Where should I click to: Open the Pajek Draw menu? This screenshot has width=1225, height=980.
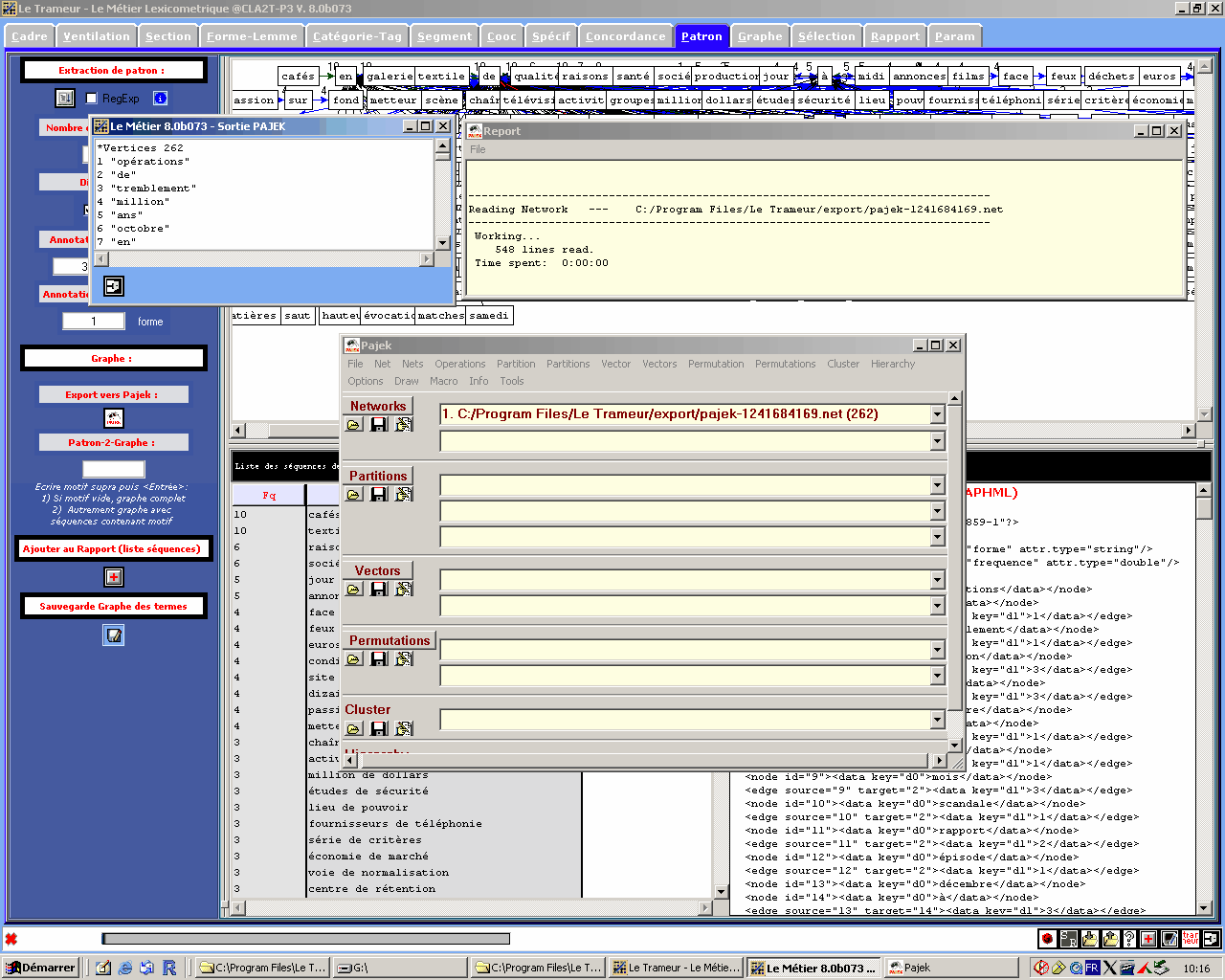click(407, 381)
